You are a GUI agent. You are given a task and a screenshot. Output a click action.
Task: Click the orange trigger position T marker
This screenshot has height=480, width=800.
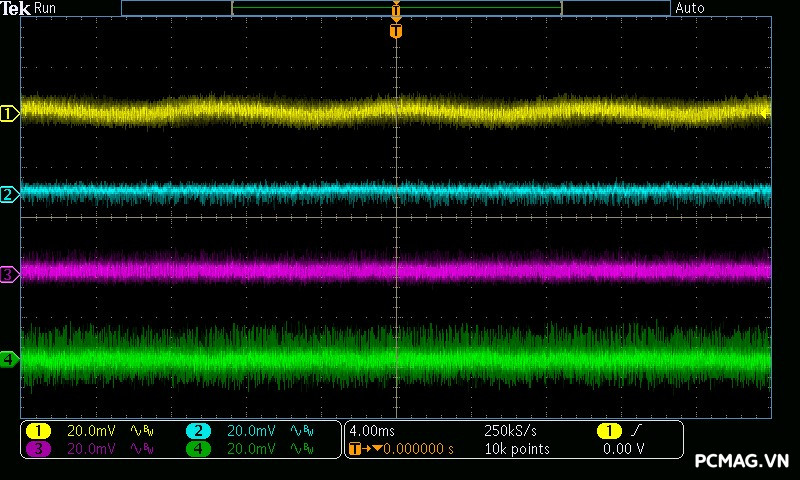pos(396,31)
